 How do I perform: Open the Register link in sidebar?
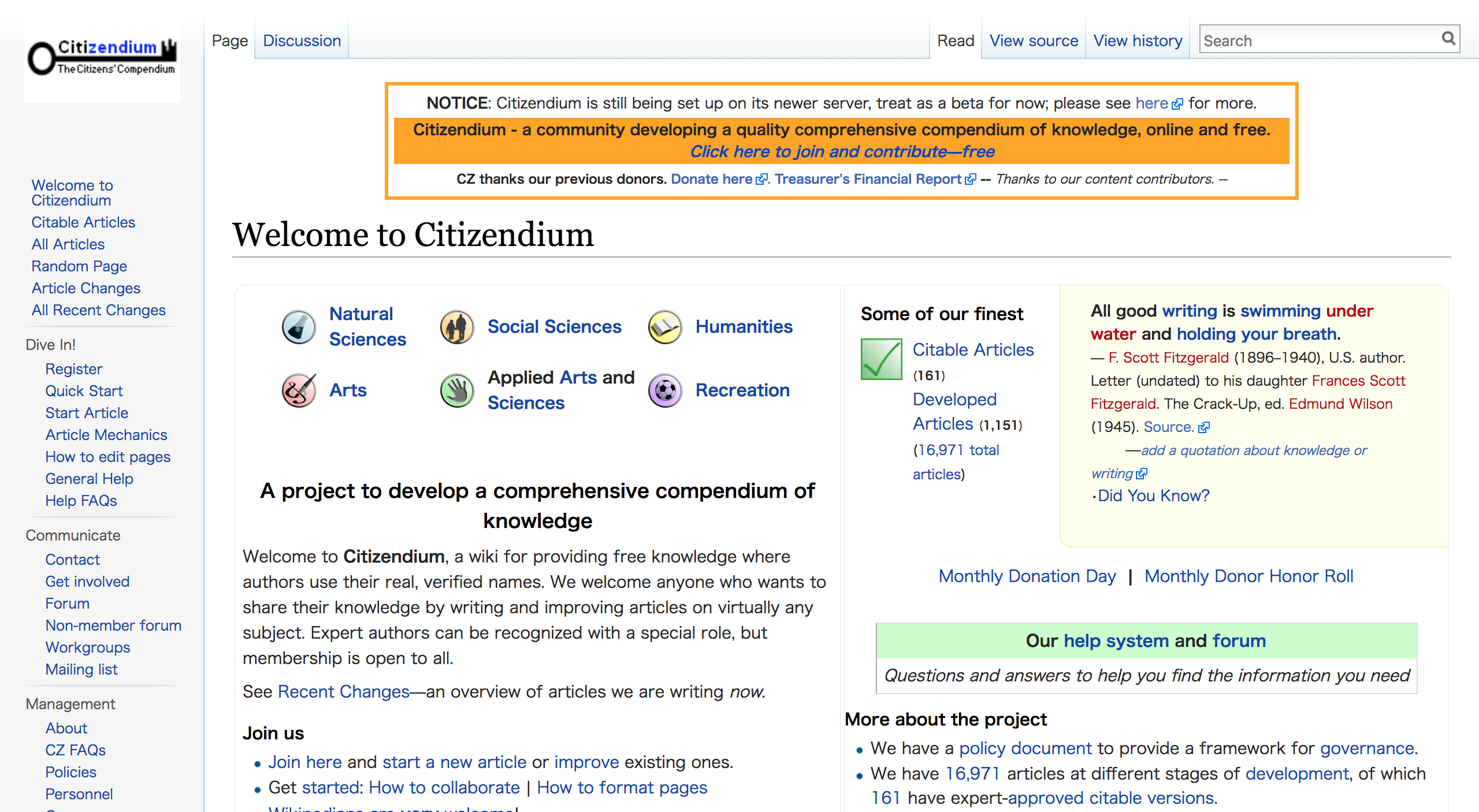[73, 369]
